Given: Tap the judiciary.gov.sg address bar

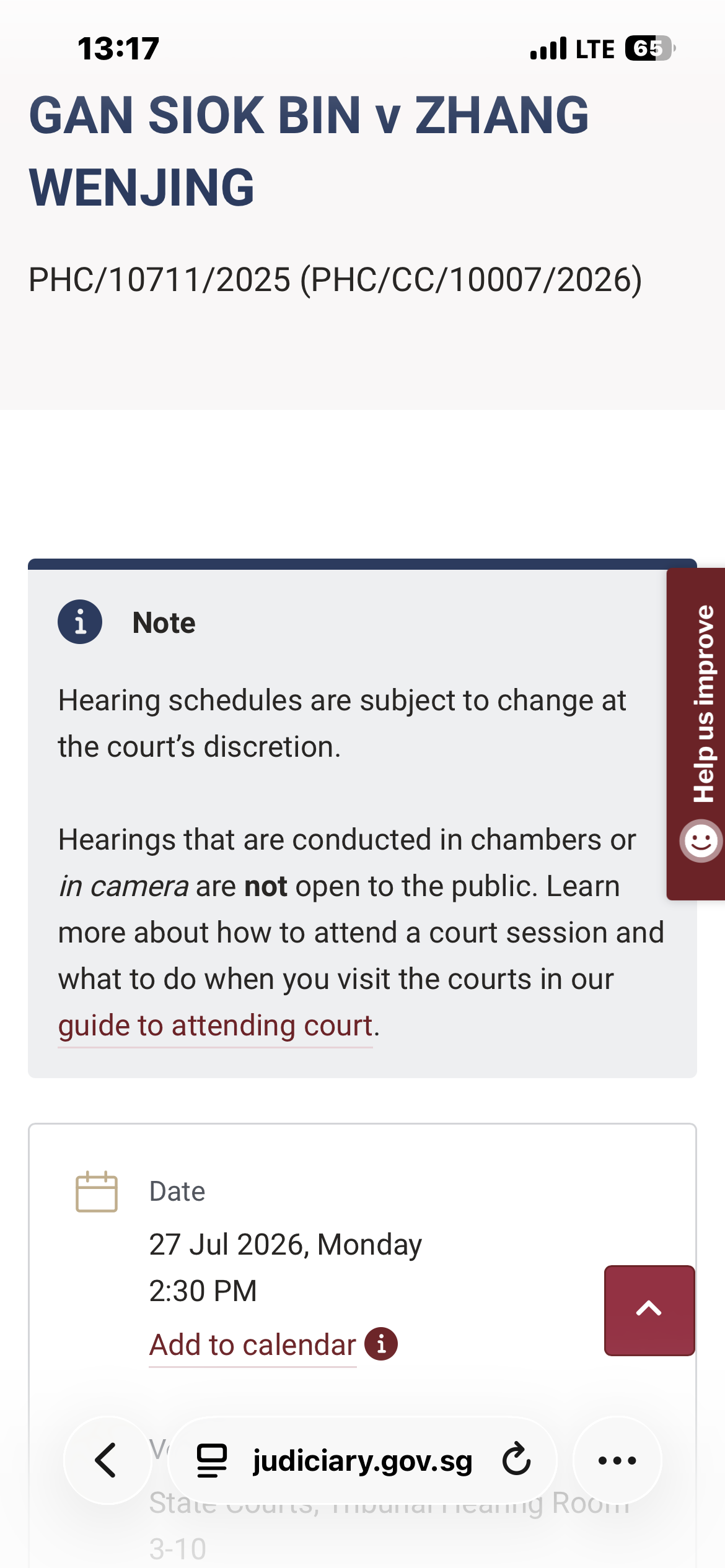Looking at the screenshot, I should click(x=362, y=1460).
